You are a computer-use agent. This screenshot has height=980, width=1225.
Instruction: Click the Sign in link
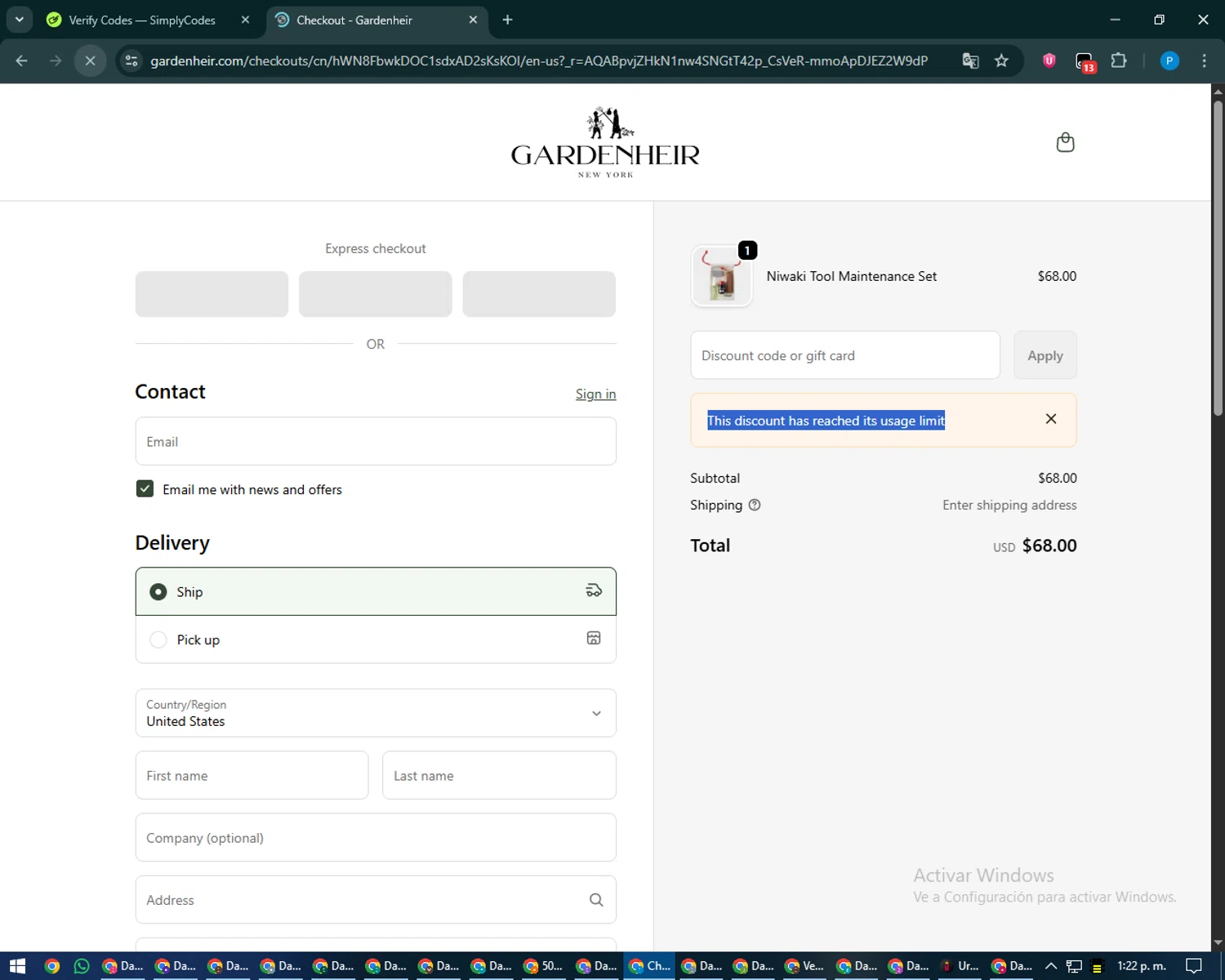pos(595,394)
